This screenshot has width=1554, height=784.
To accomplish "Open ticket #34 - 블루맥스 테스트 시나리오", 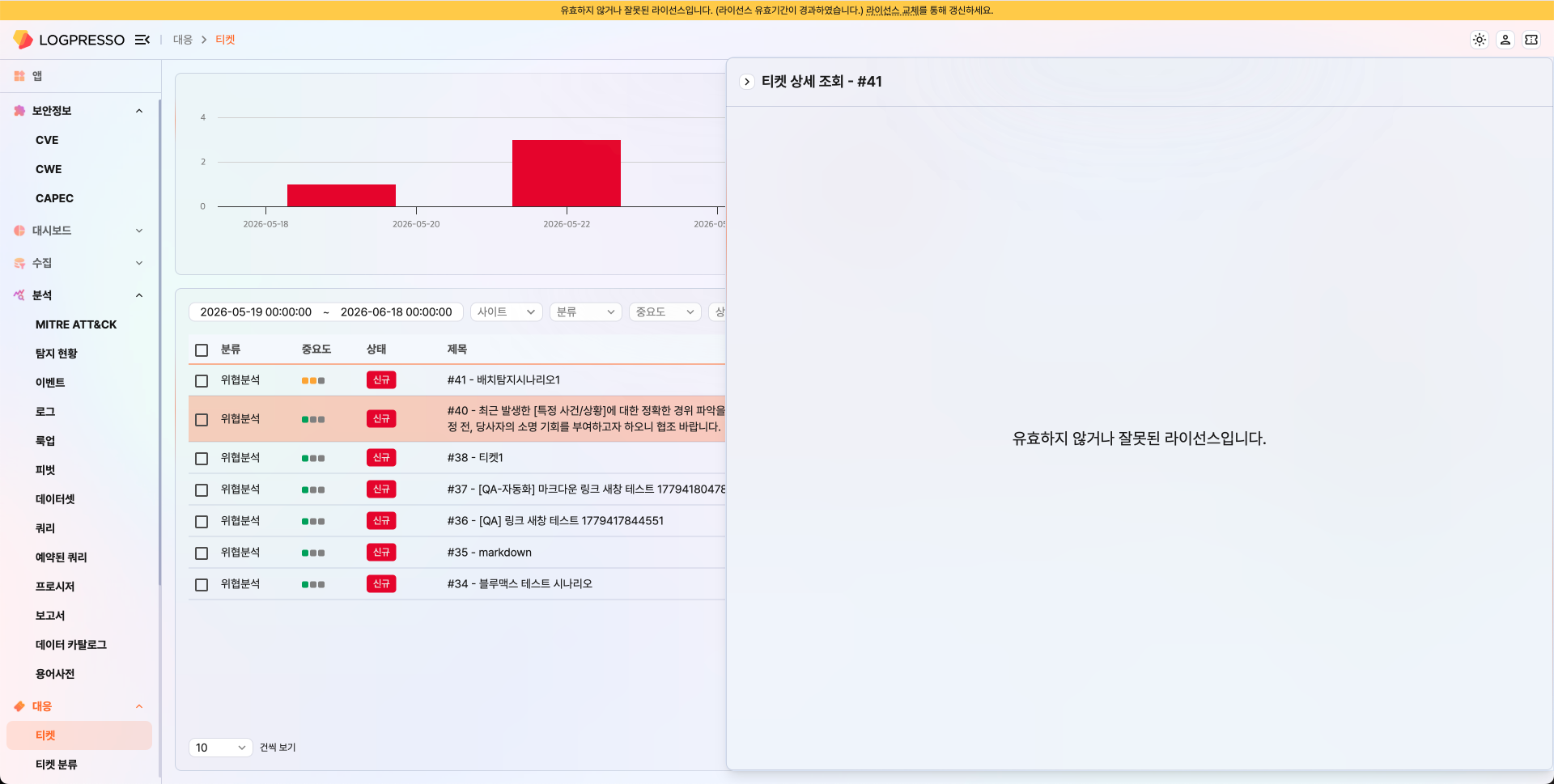I will pyautogui.click(x=520, y=584).
